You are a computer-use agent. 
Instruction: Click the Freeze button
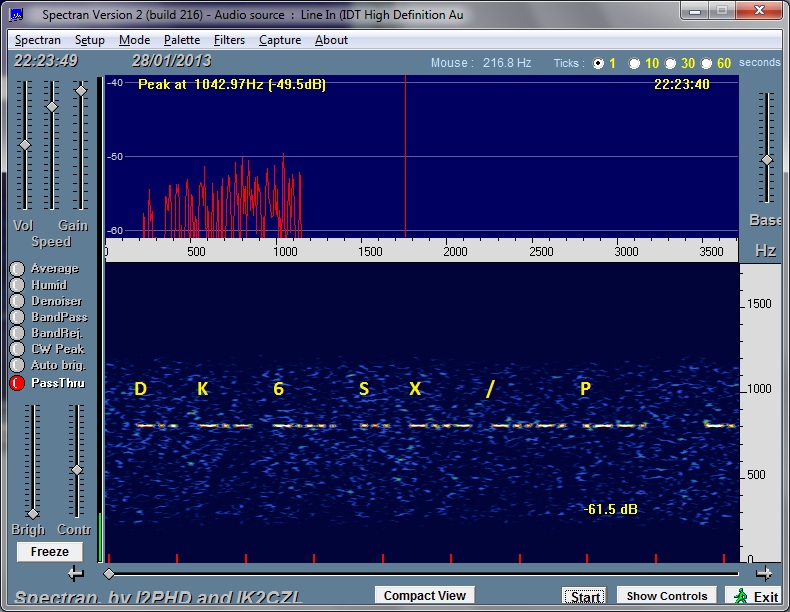point(49,552)
